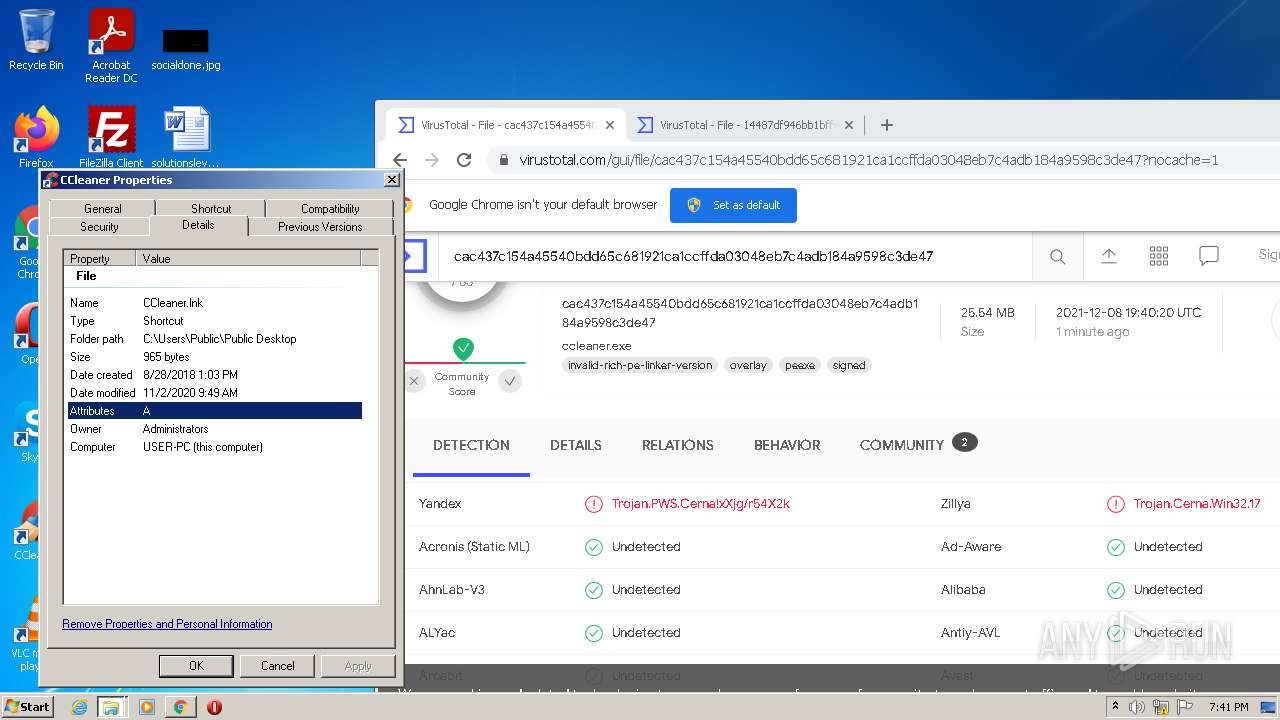Switch to General tab in CCleaner Properties
1280x720 pixels.
pos(103,208)
